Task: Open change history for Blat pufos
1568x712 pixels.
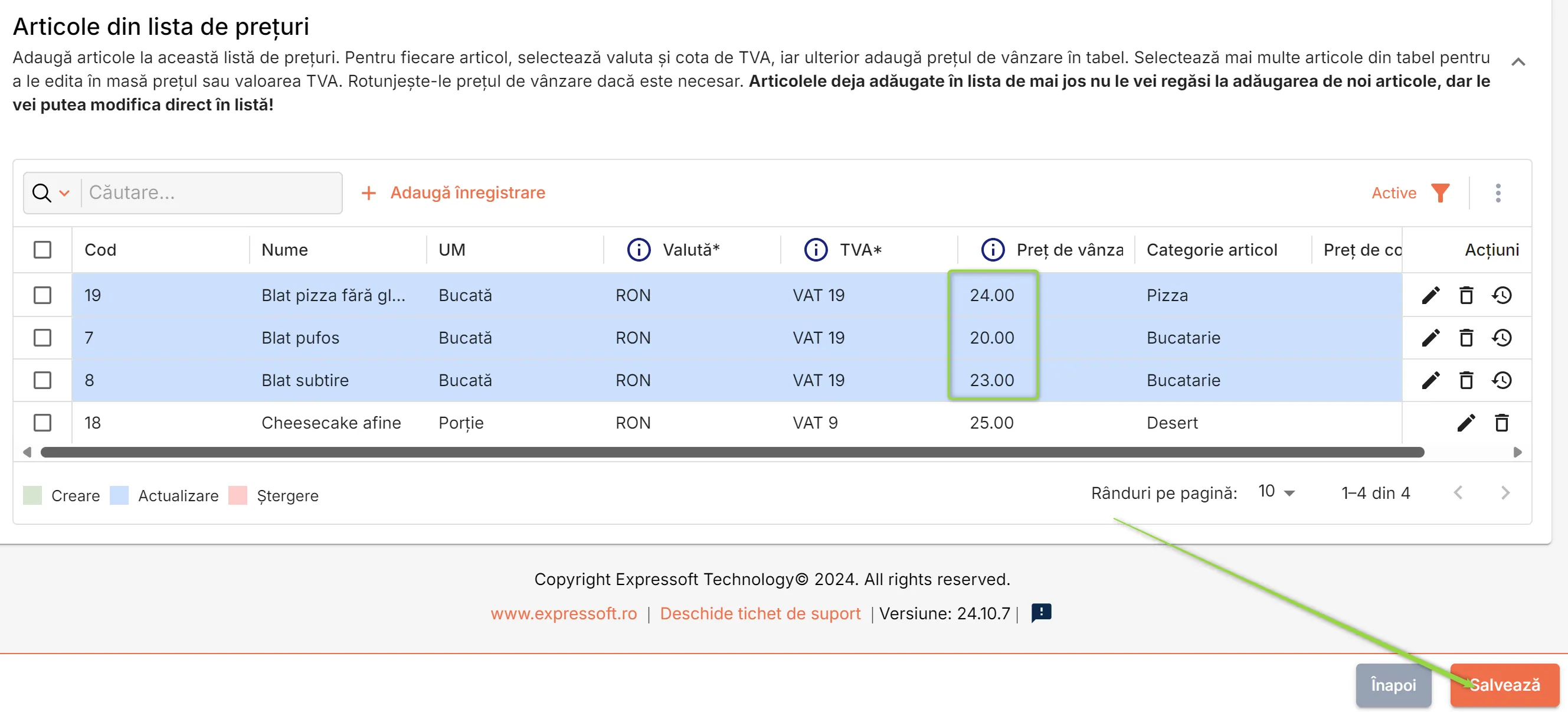Action: click(1501, 338)
